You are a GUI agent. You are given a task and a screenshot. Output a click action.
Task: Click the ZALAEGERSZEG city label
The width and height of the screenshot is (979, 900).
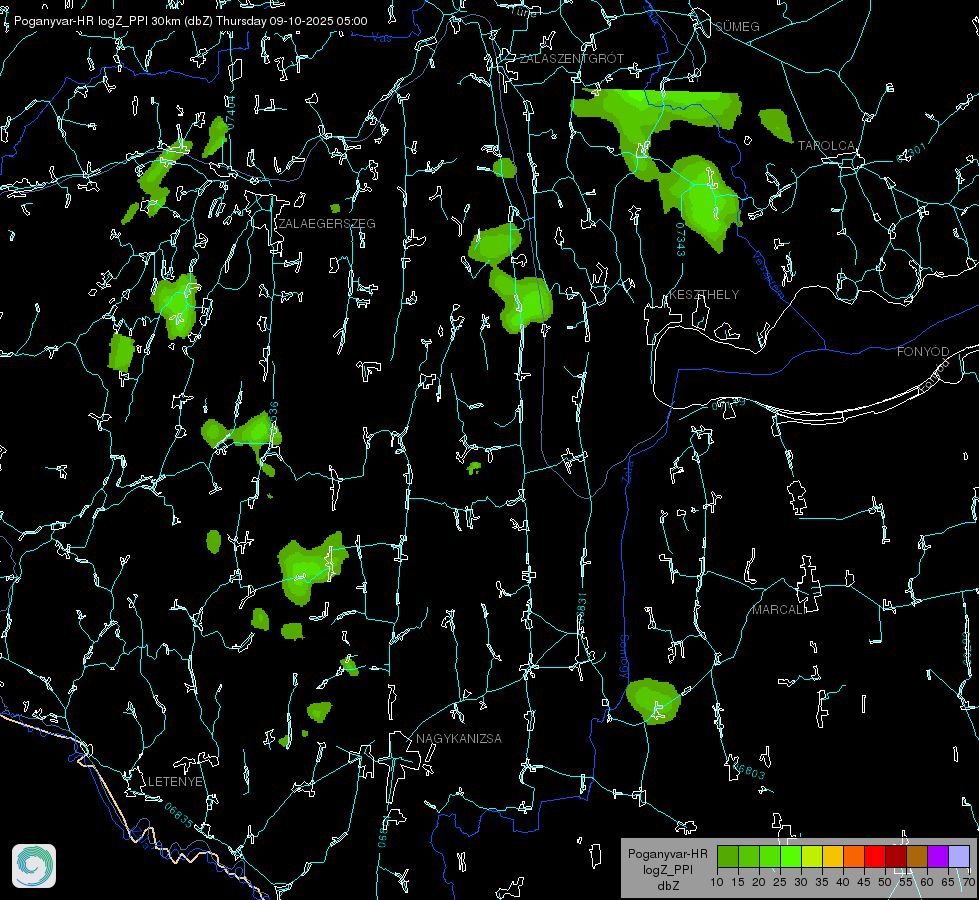coord(327,224)
